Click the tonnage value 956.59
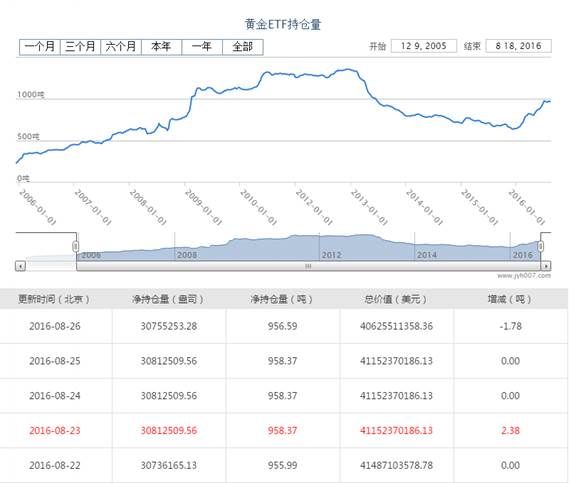576x483 pixels. click(282, 326)
